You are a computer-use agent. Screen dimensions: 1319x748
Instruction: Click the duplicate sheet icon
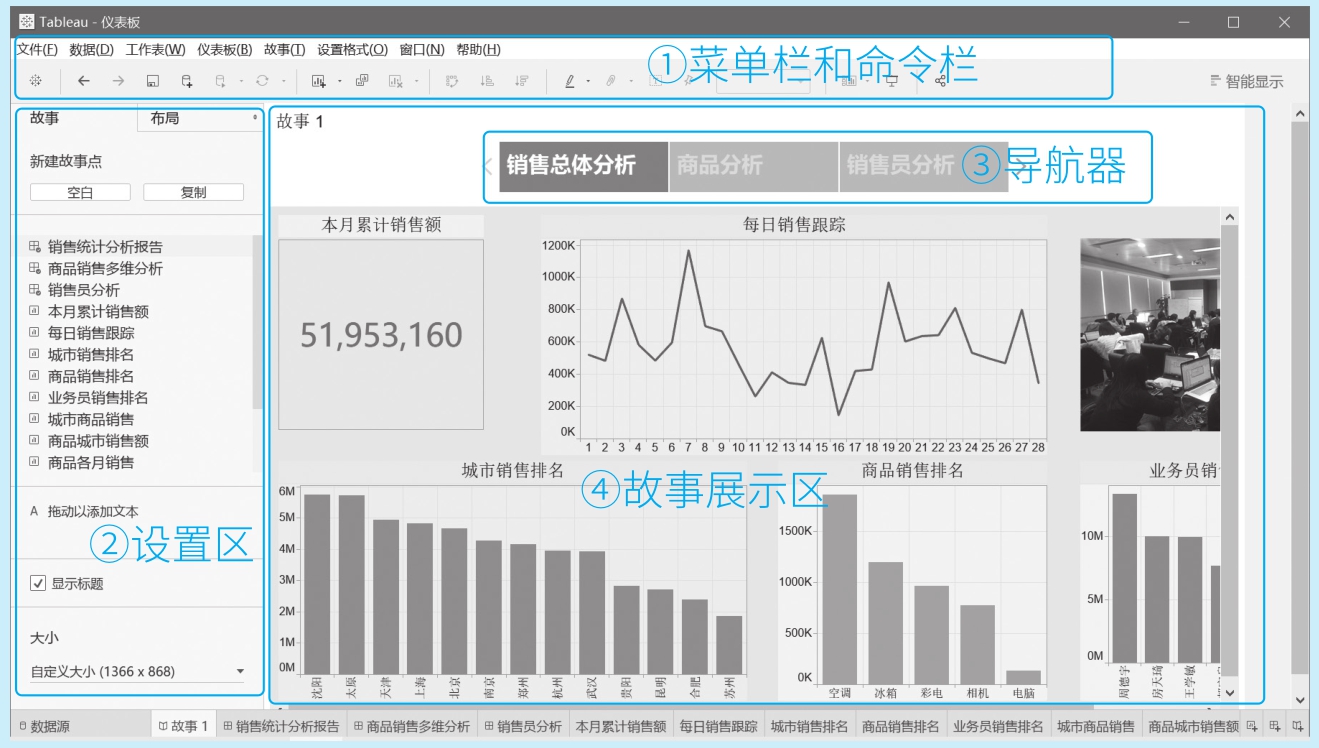pyautogui.click(x=362, y=81)
